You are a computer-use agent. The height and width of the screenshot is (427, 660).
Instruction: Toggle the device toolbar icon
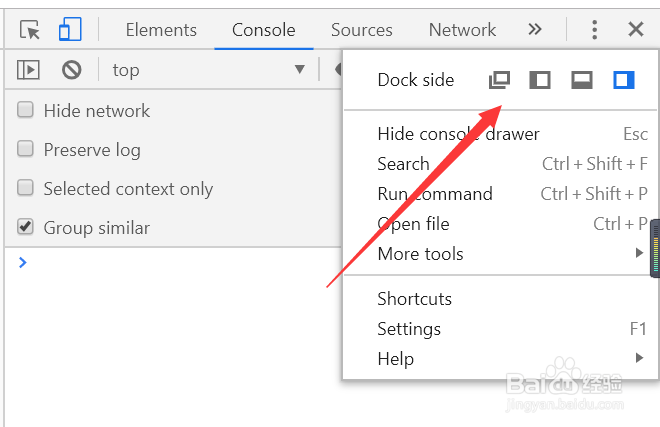click(x=69, y=29)
